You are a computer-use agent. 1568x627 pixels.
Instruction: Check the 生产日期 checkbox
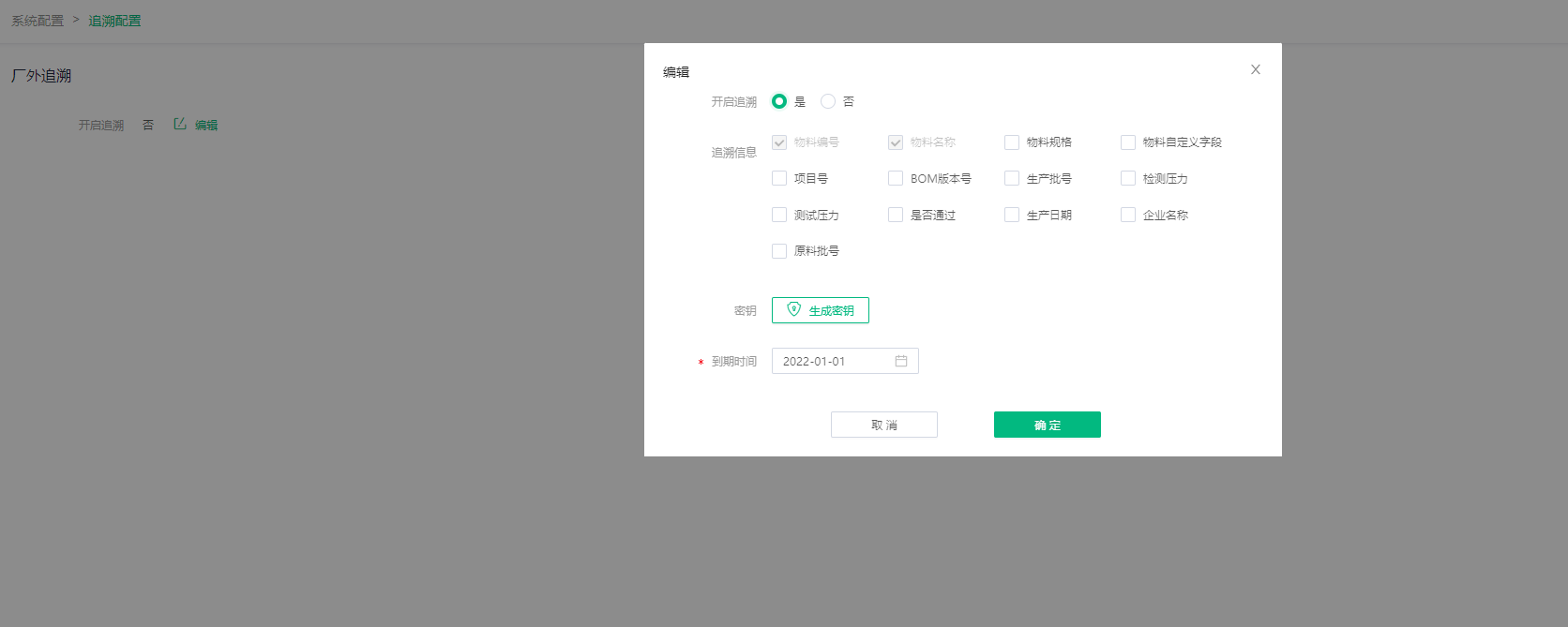point(1012,215)
